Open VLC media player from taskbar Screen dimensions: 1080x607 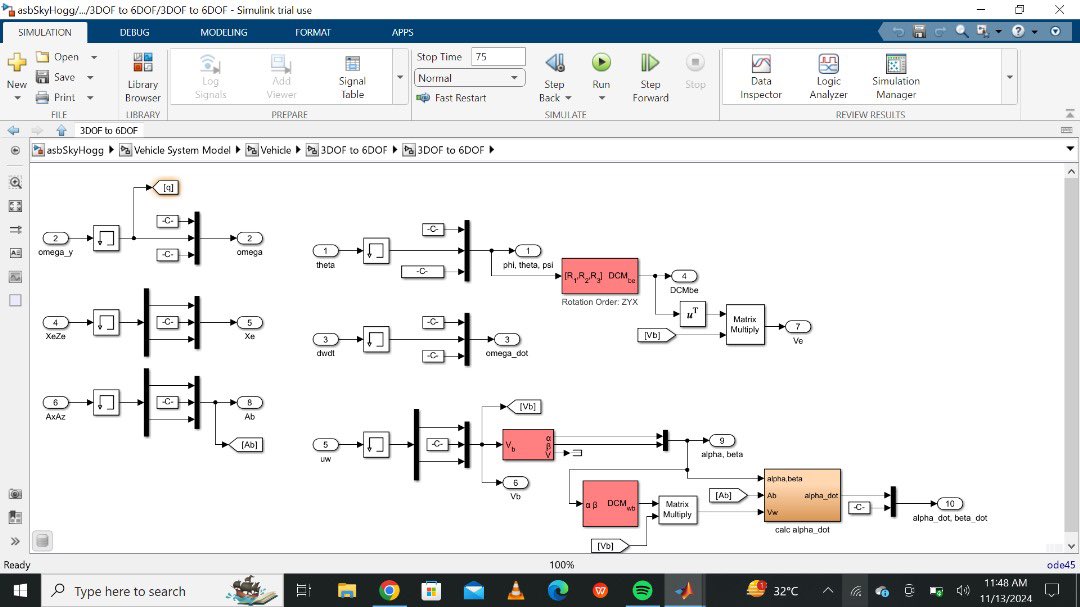[x=515, y=590]
